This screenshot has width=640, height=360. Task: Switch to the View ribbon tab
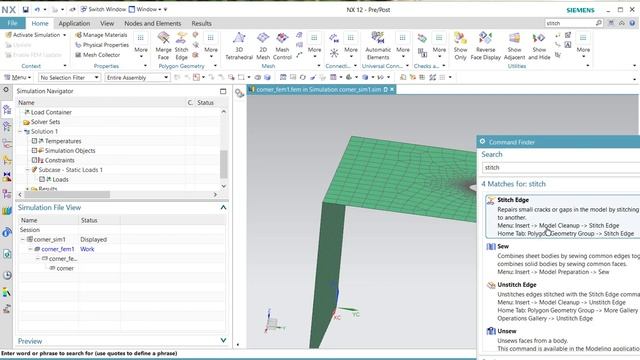pyautogui.click(x=107, y=23)
